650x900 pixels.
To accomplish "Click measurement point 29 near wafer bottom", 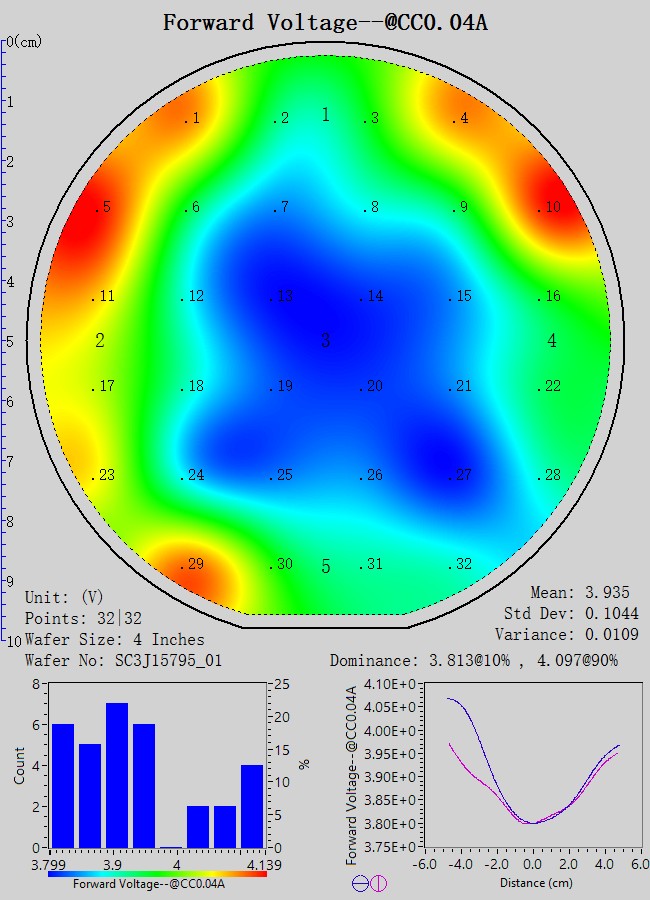I will point(192,565).
